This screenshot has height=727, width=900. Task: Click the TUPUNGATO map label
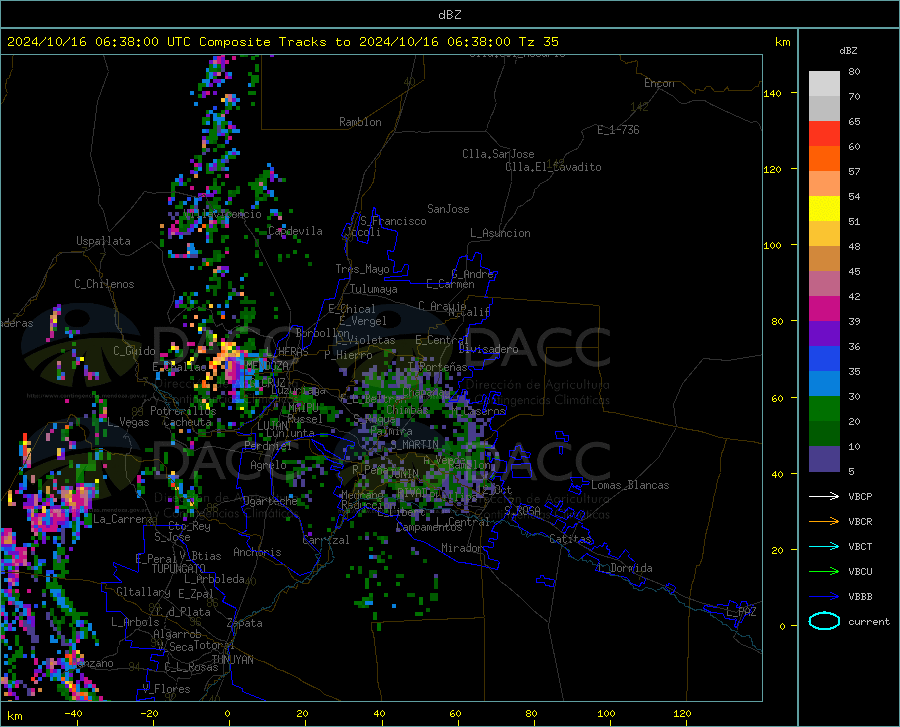pos(179,569)
